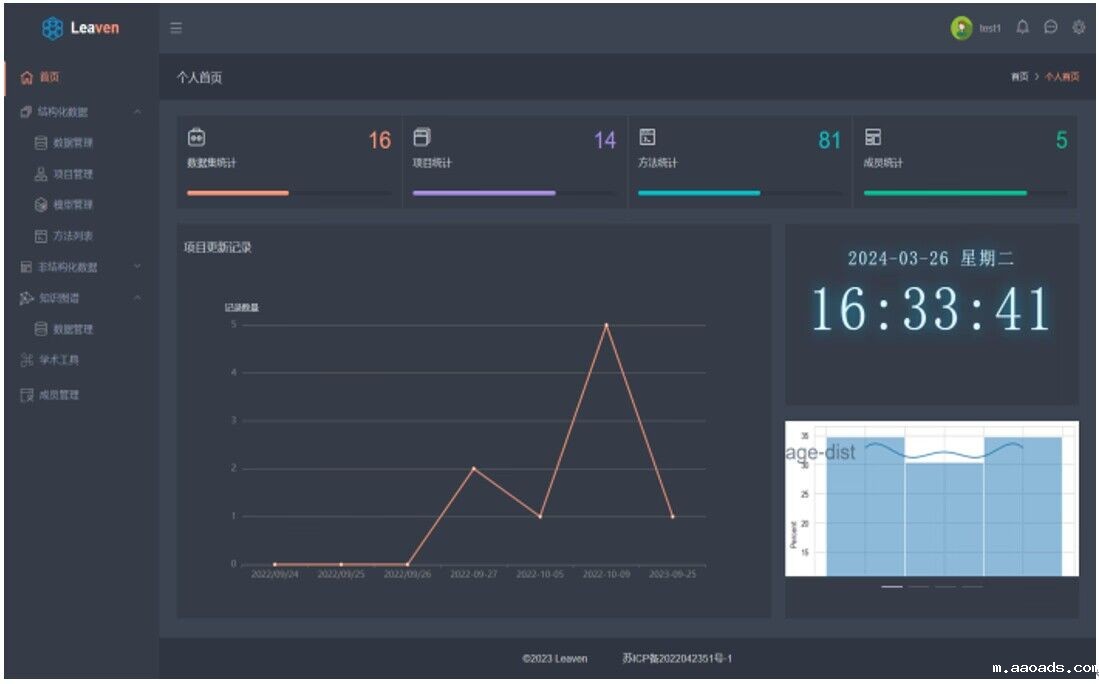Open 项目管理 in the sidebar
This screenshot has height=684, width=1099.
tap(72, 174)
